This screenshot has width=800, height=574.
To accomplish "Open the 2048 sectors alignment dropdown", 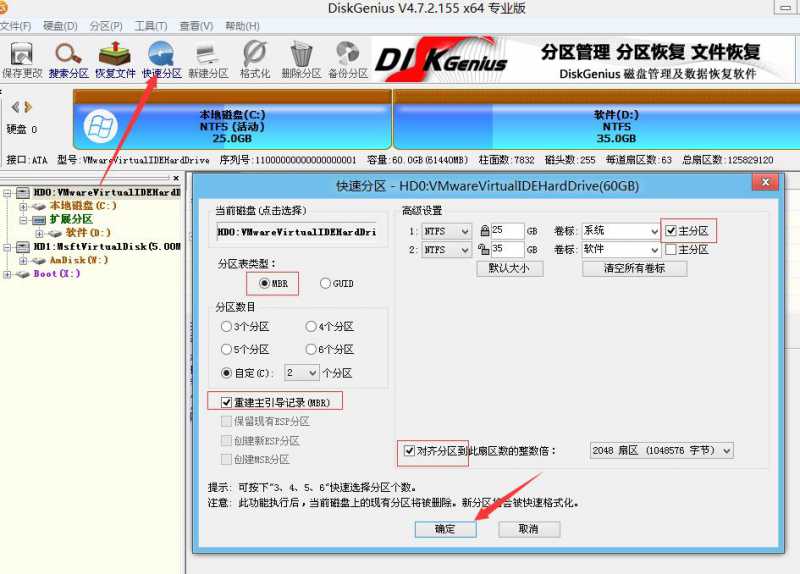I will click(662, 451).
